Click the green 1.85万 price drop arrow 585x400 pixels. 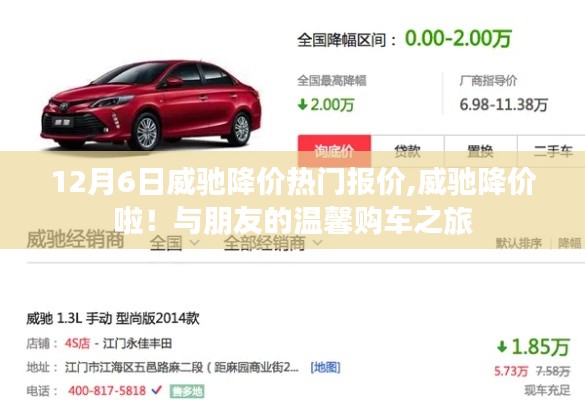click(x=502, y=347)
